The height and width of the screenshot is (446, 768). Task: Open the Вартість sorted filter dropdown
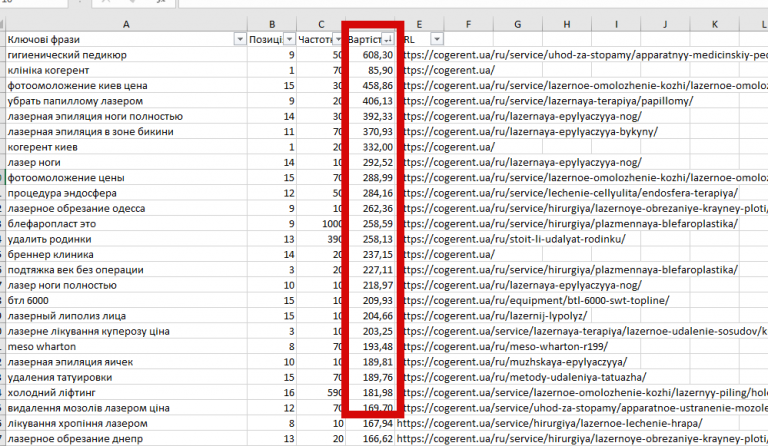(388, 39)
